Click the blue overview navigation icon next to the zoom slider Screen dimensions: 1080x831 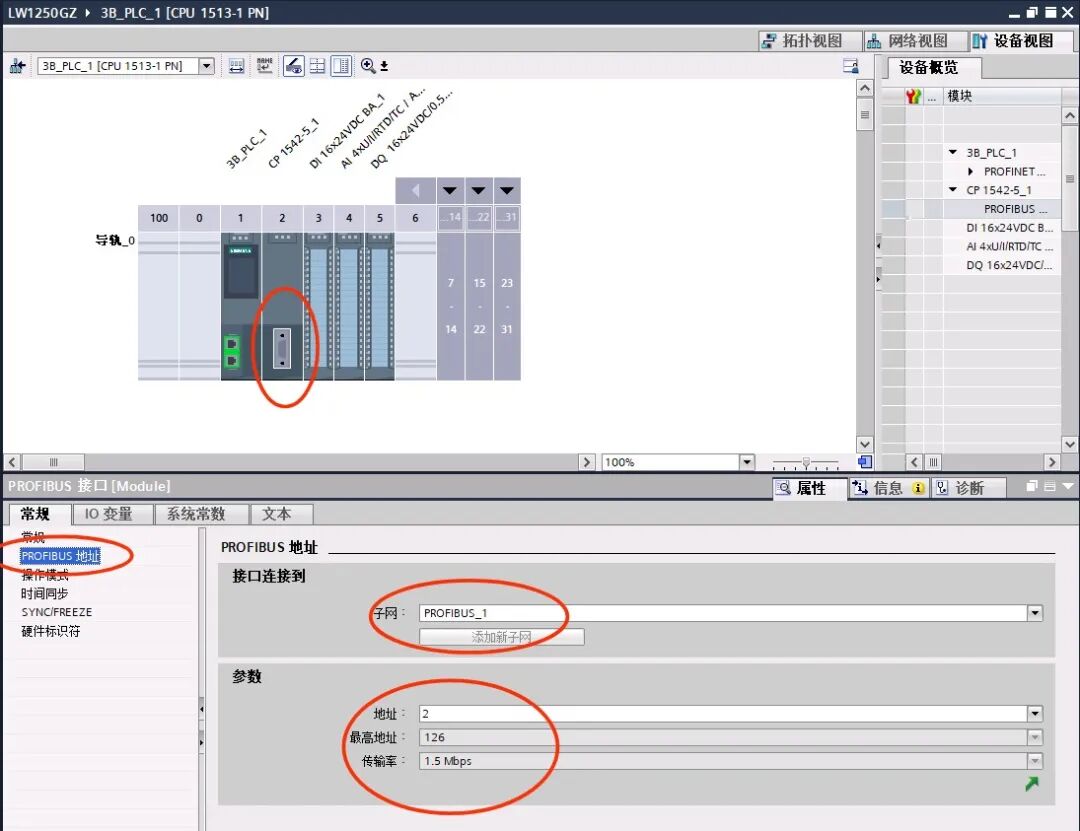[x=865, y=462]
